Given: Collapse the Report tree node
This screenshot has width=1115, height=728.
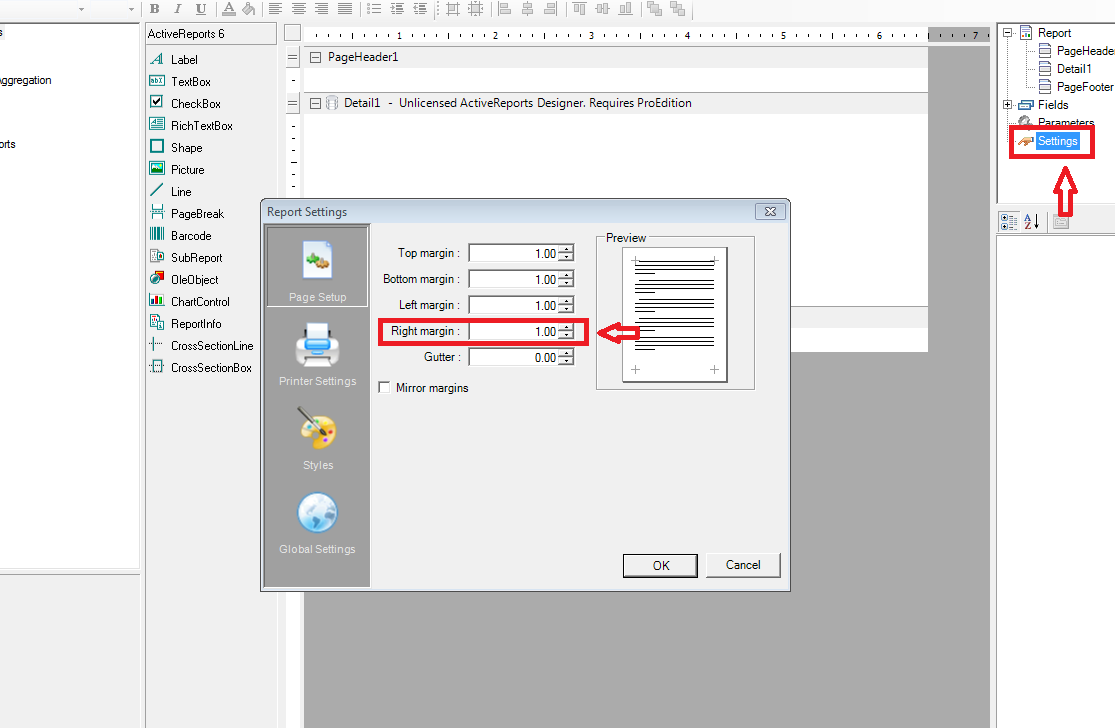Looking at the screenshot, I should 1008,31.
